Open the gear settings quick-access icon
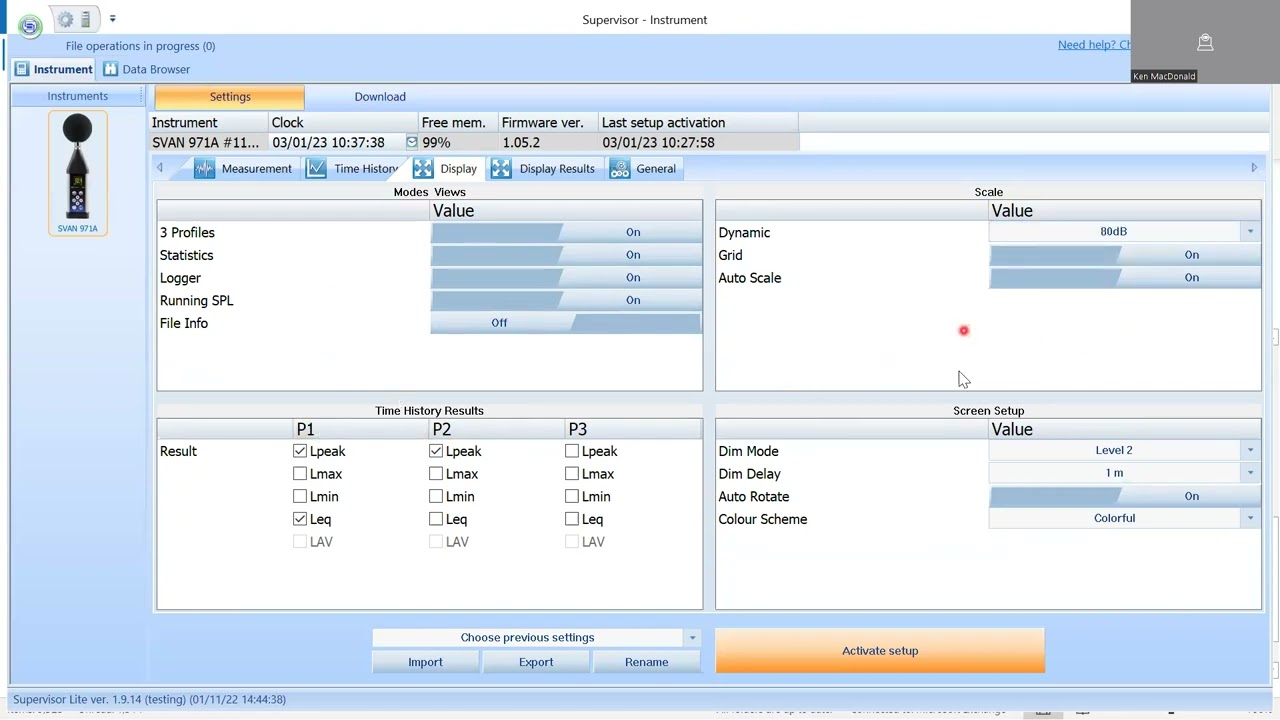1280x720 pixels. (x=66, y=19)
